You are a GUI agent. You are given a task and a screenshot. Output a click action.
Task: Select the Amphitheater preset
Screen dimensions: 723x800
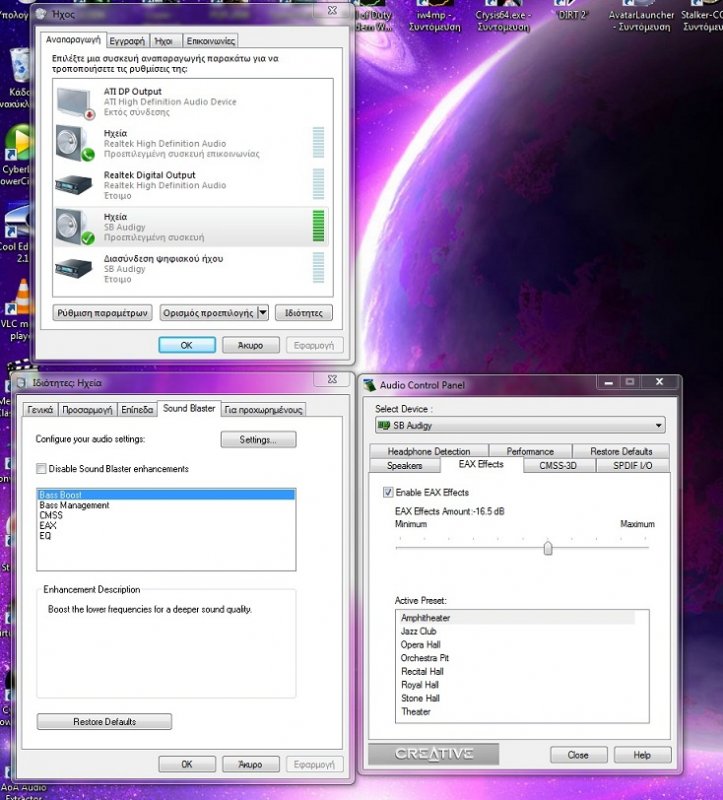click(x=516, y=618)
